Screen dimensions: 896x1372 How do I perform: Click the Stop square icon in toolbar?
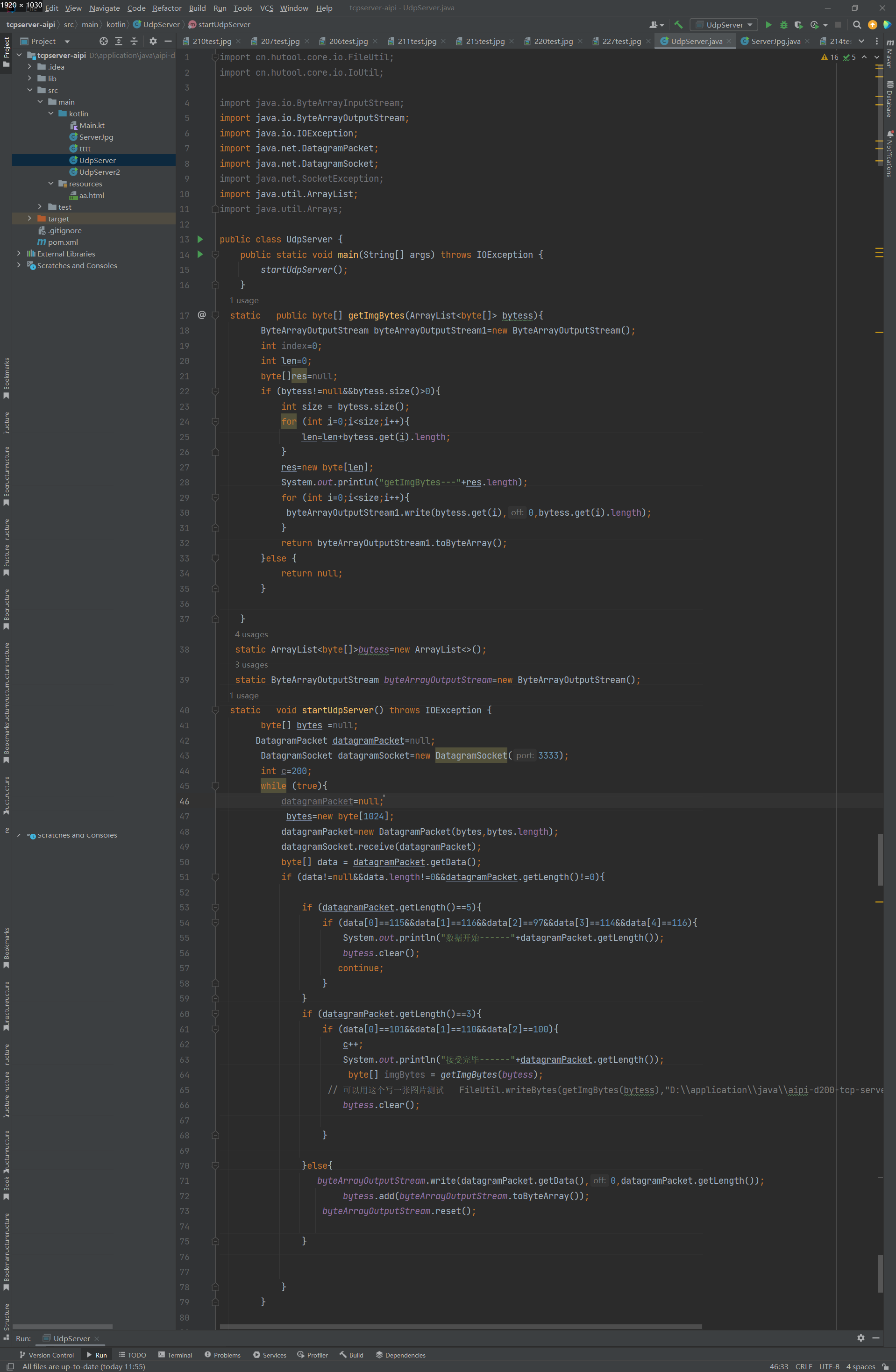point(838,25)
